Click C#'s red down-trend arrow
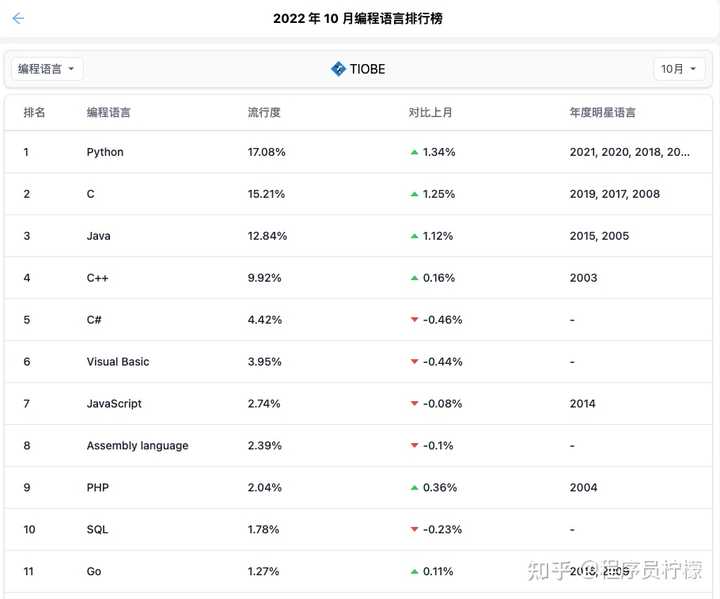The image size is (720, 599). click(414, 320)
